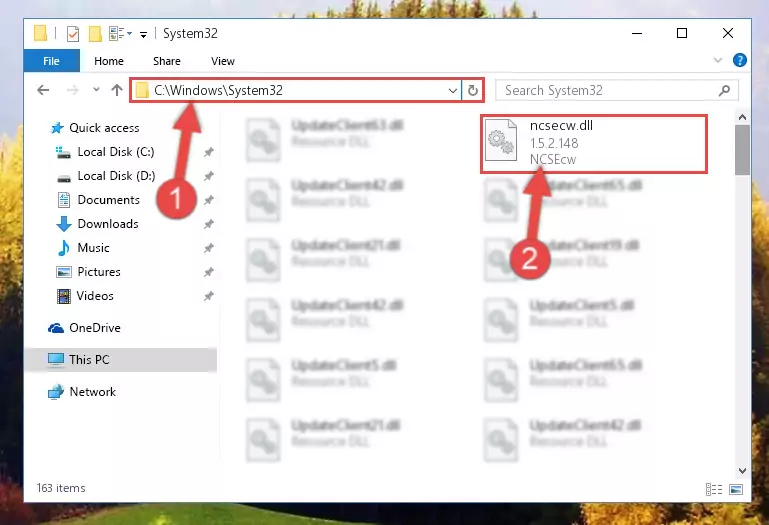Viewport: 769px width, 525px height.
Task: Click the vertical scrollbar thumb
Action: [x=742, y=149]
